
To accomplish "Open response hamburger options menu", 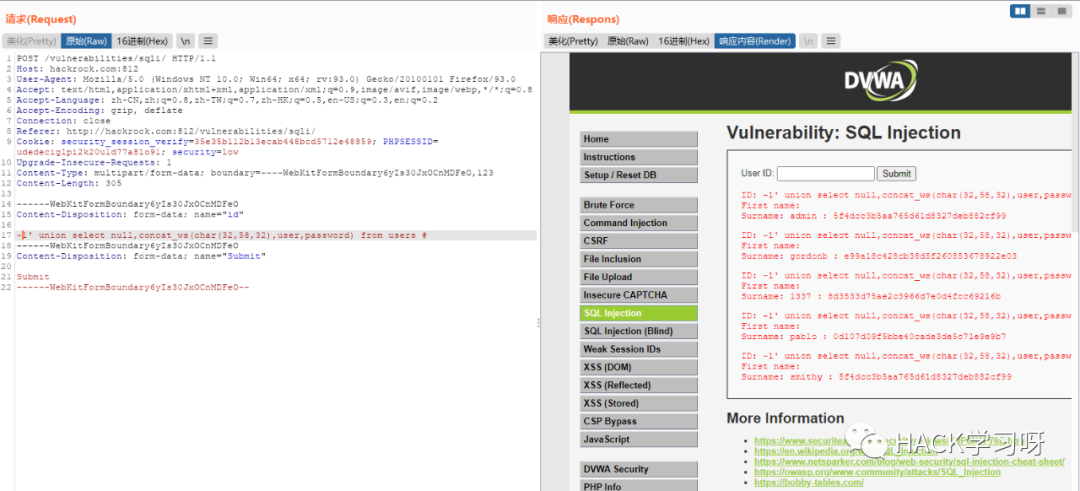I will [x=831, y=41].
